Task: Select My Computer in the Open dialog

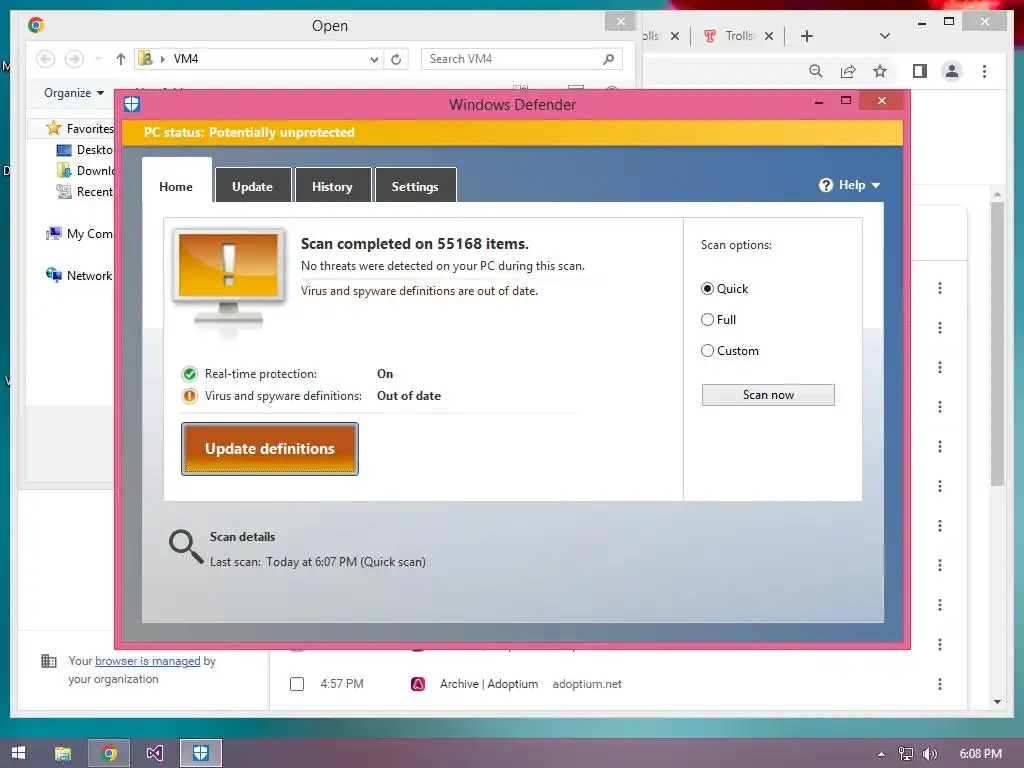Action: pos(80,234)
